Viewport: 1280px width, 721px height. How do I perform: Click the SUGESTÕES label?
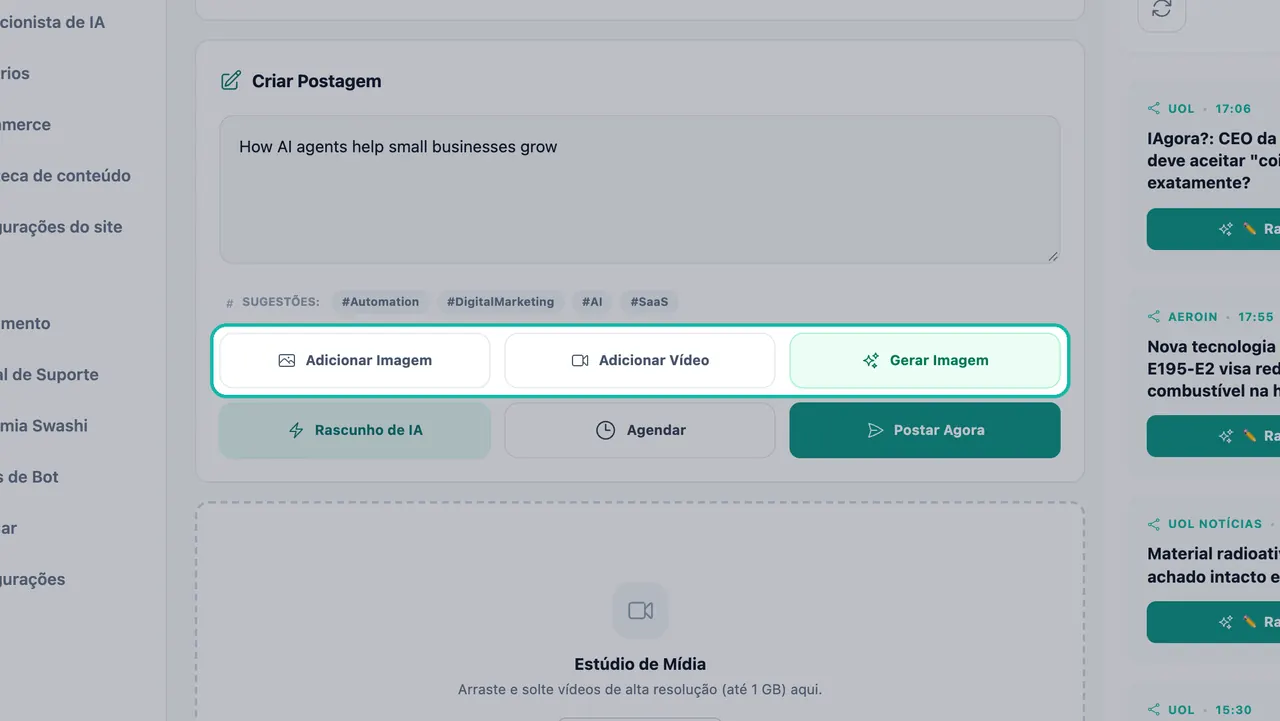281,302
